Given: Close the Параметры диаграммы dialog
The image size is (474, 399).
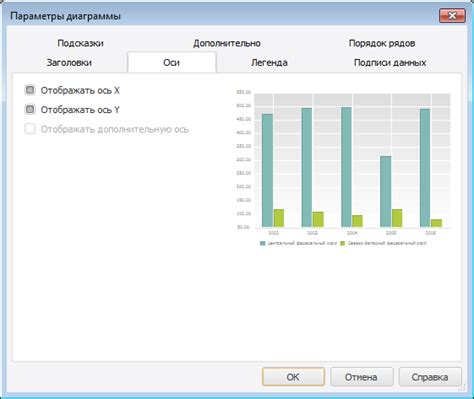Looking at the screenshot, I should [x=452, y=16].
